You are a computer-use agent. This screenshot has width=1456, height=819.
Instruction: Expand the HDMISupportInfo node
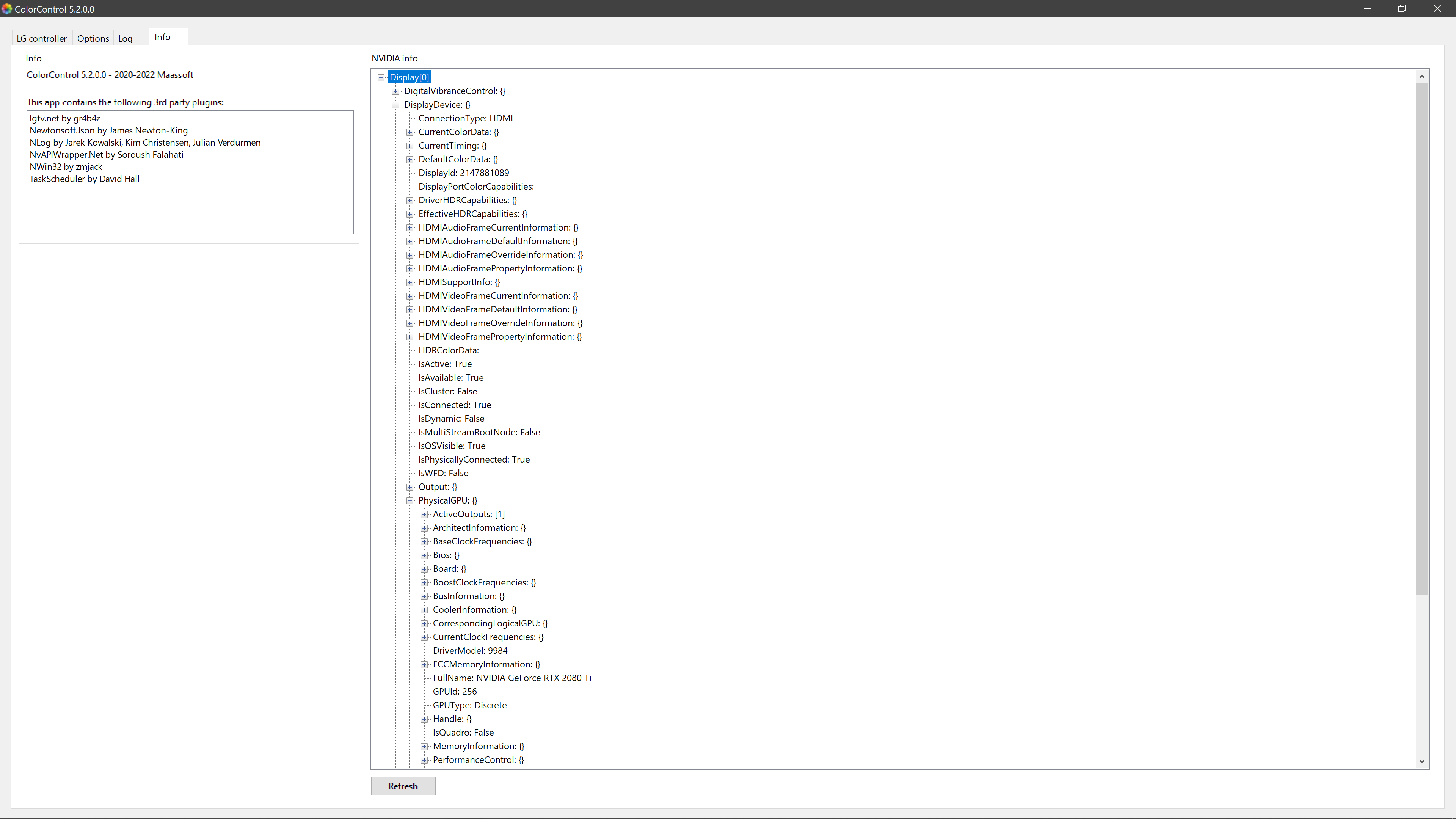coord(410,282)
